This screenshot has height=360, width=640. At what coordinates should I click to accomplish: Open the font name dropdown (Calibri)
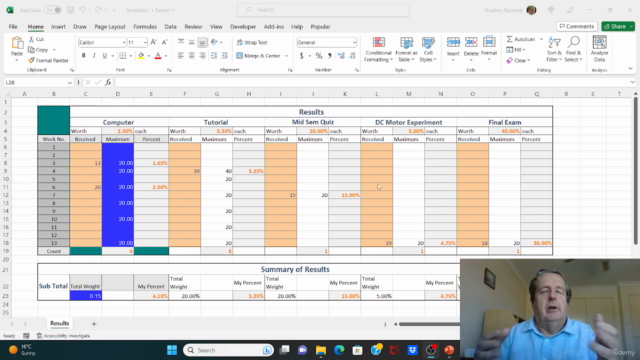pyautogui.click(x=124, y=42)
